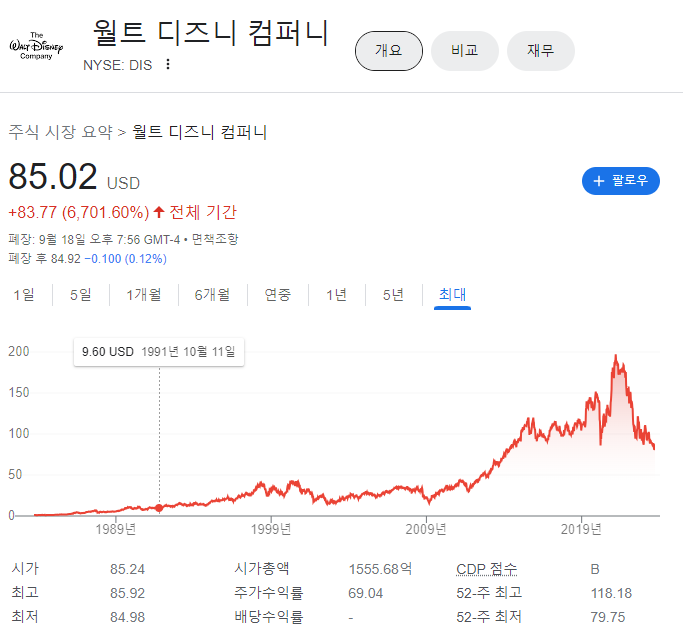Click the 52-주 최고 value 118.18
Viewport: 683px width, 633px height.
[611, 593]
